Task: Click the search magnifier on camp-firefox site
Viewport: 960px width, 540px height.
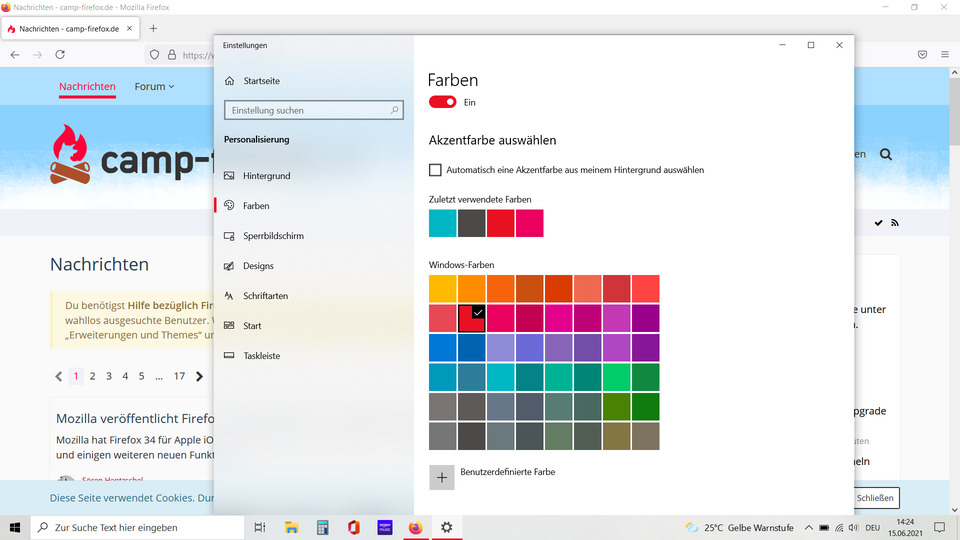Action: [886, 154]
